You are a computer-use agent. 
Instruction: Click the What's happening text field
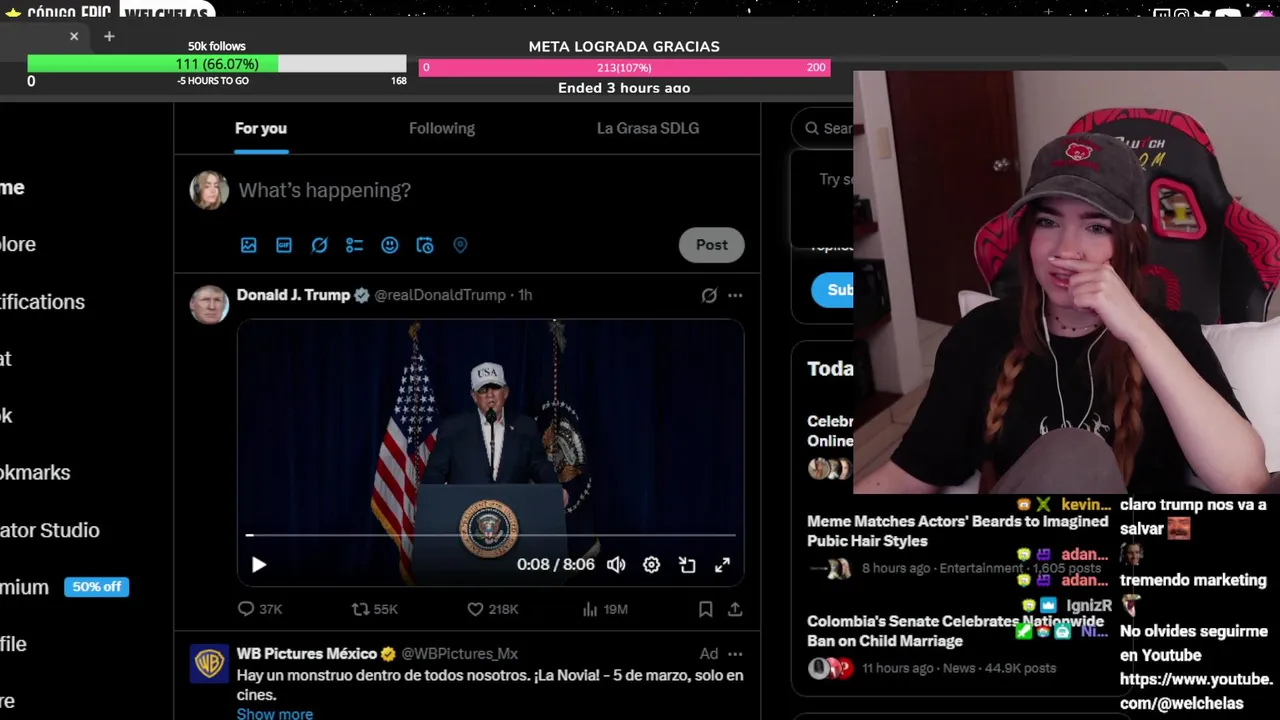click(x=324, y=190)
